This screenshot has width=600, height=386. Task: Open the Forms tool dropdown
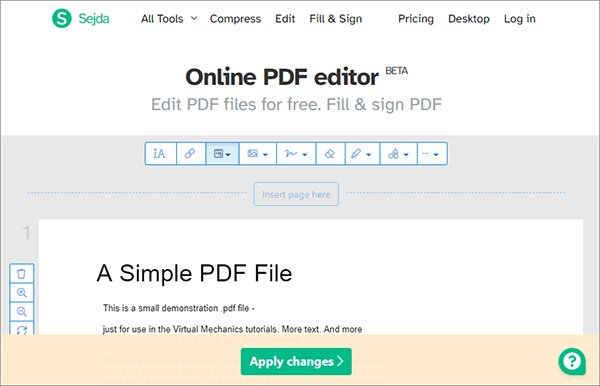pyautogui.click(x=222, y=154)
